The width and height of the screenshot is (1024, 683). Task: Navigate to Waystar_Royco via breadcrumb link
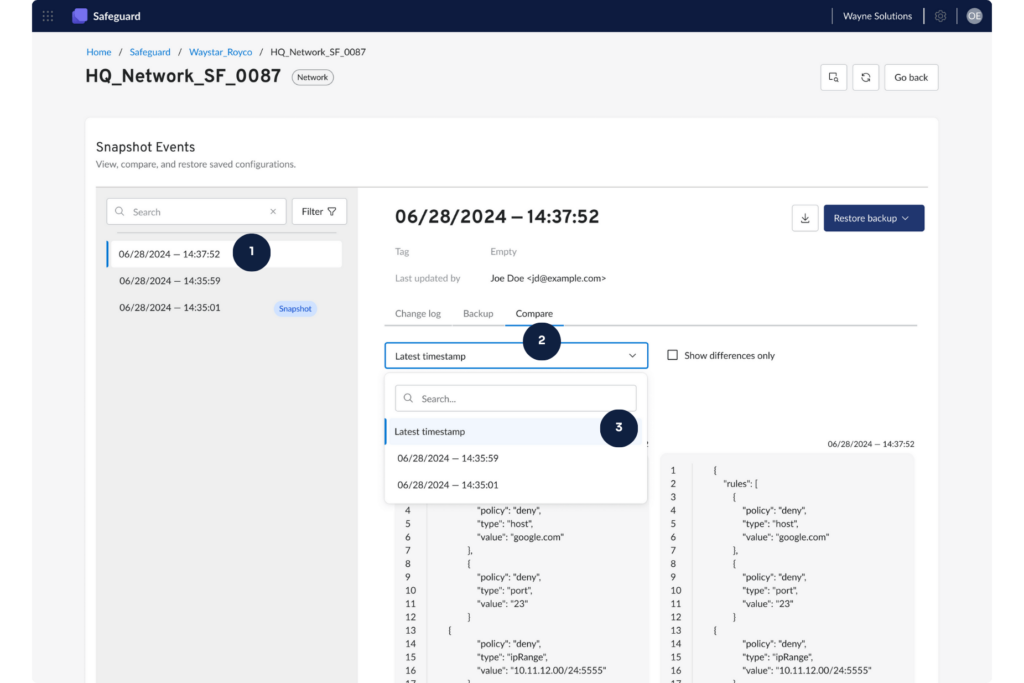tap(220, 51)
